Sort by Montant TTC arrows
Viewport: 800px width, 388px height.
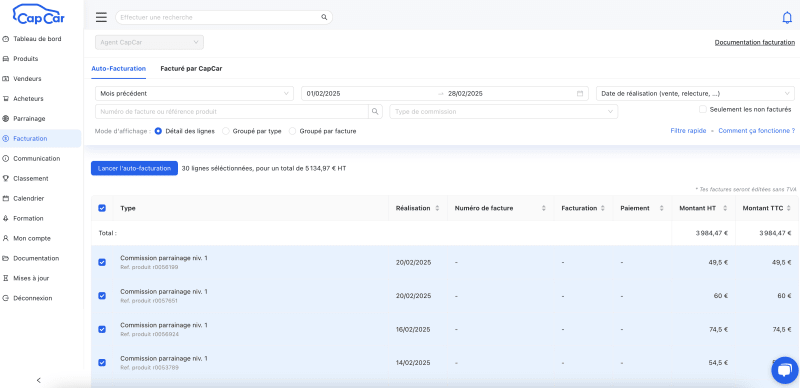(790, 208)
